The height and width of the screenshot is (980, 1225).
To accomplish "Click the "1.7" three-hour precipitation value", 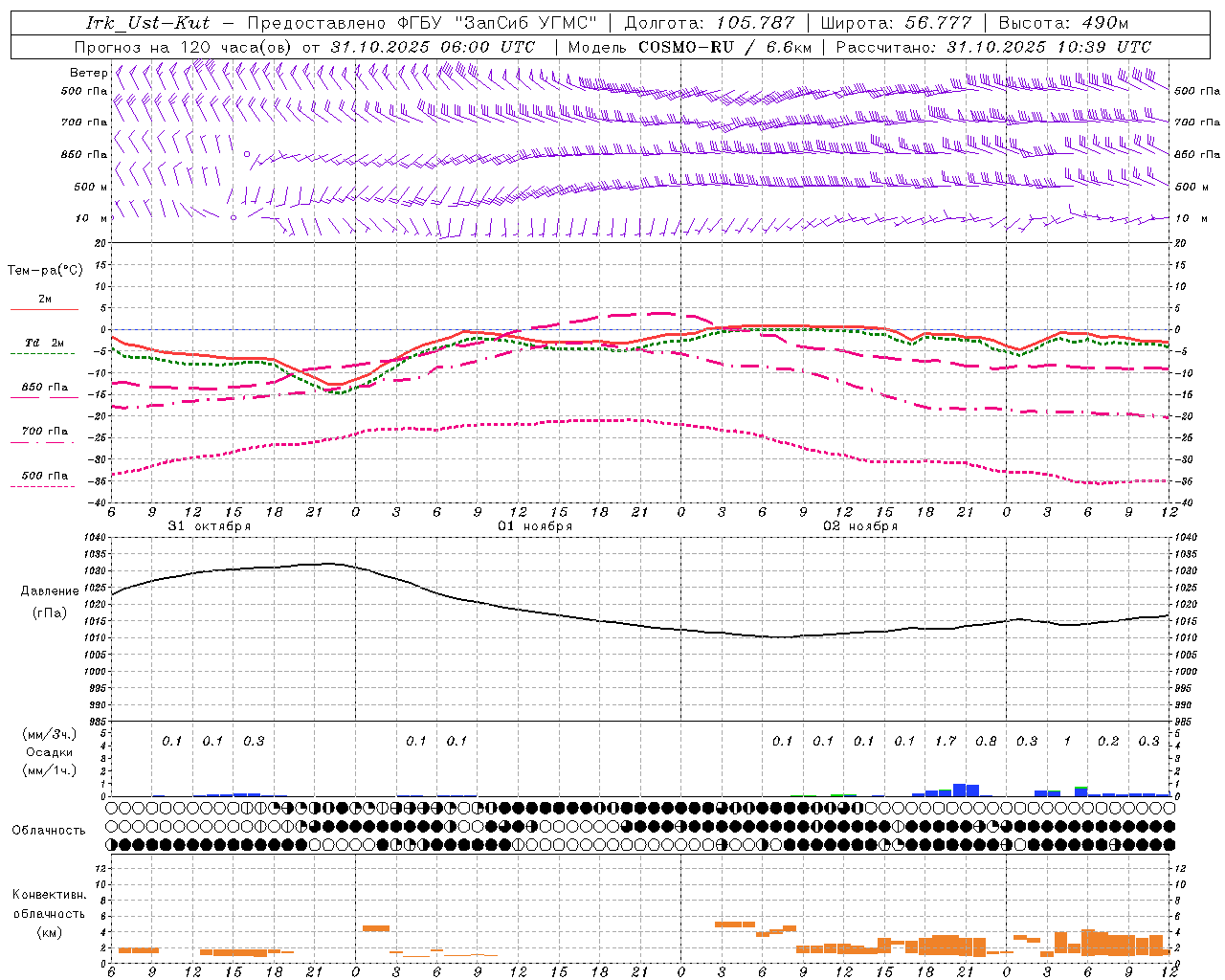I will [x=946, y=741].
